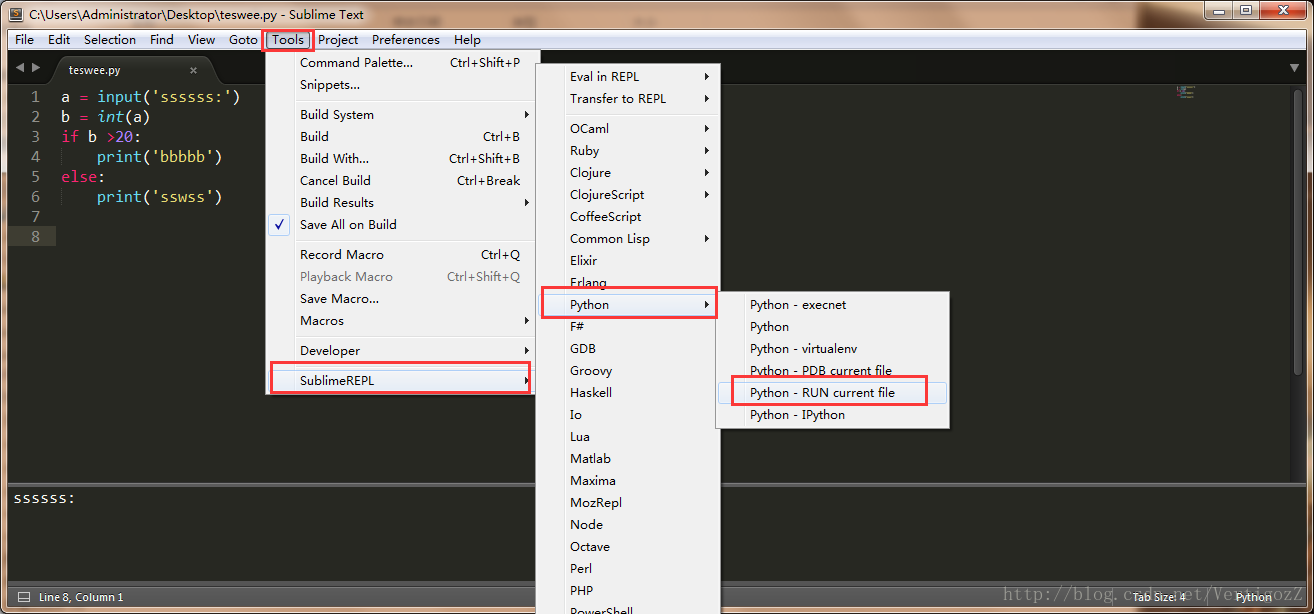Select Groovy REPL entry

point(629,371)
